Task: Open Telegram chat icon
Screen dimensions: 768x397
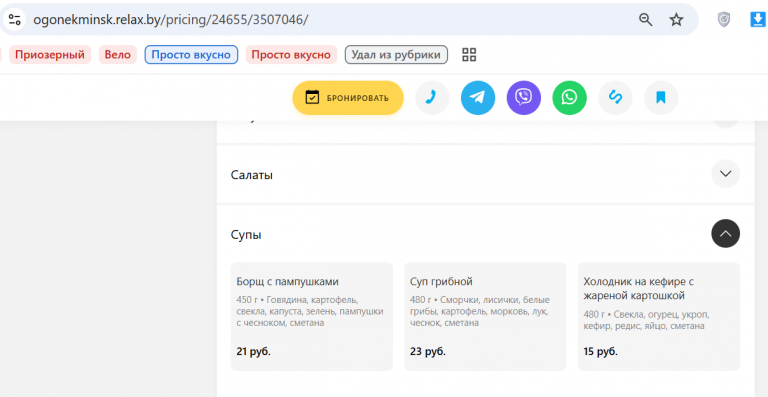Action: click(x=478, y=98)
